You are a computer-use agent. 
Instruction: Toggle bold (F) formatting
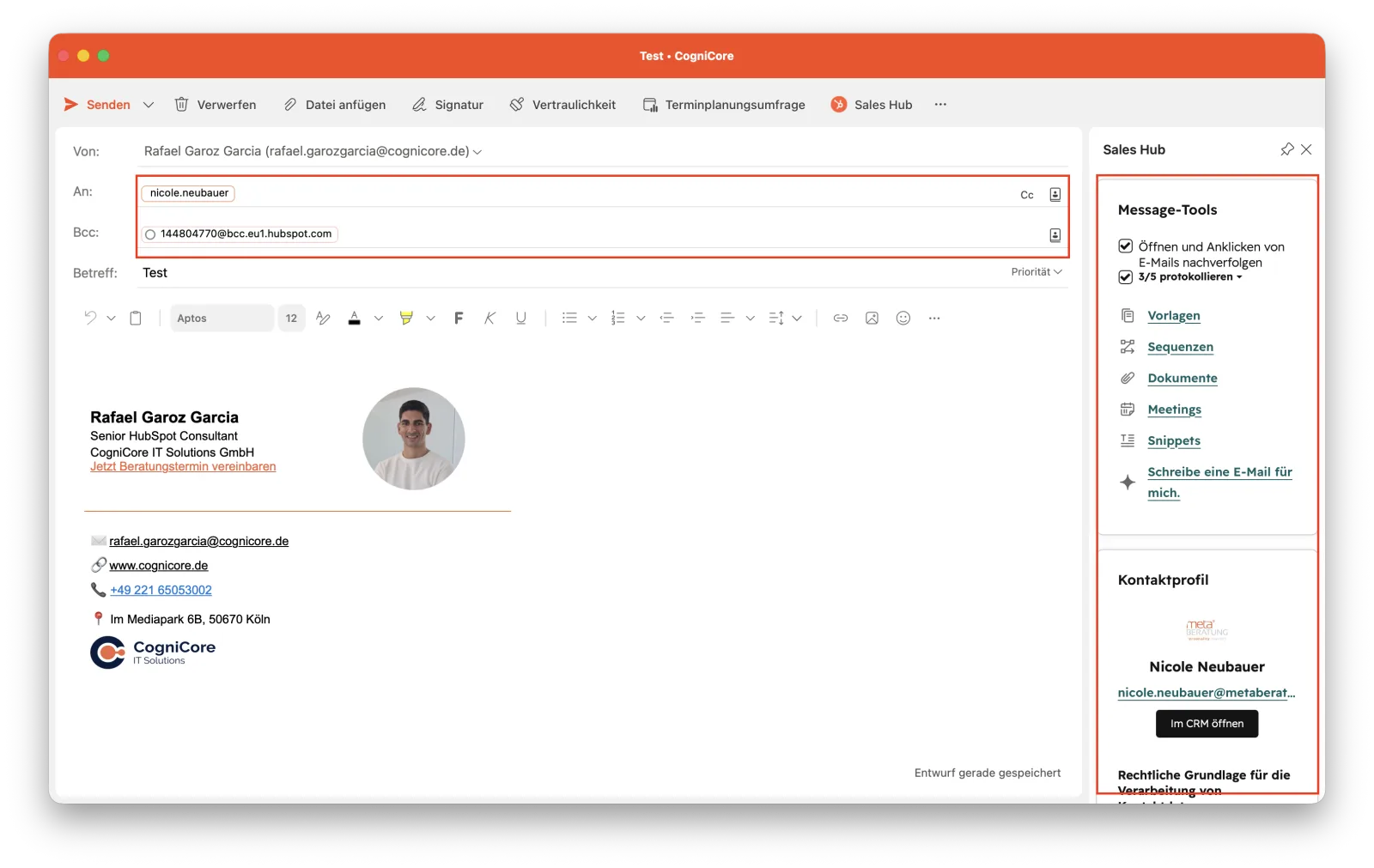point(459,319)
